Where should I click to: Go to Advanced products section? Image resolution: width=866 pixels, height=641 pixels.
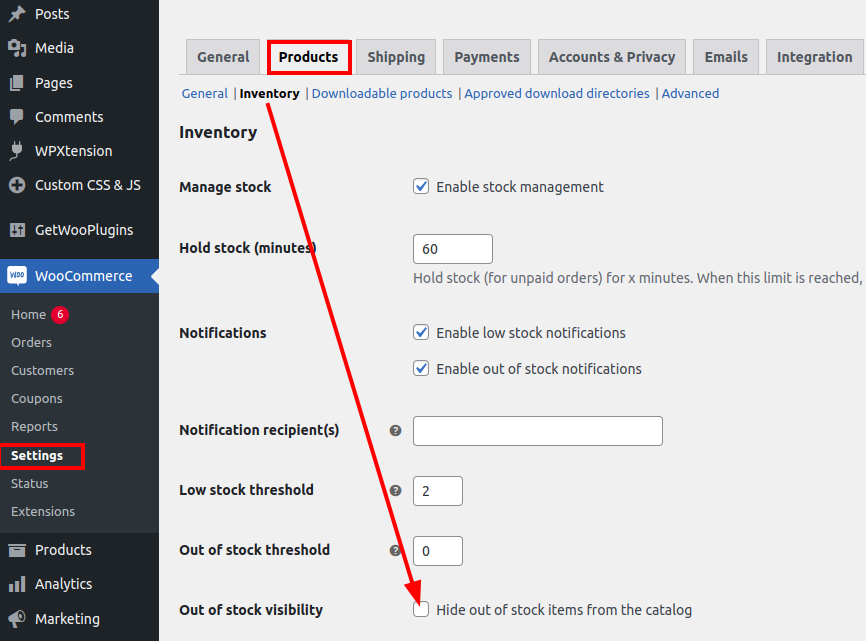point(690,93)
